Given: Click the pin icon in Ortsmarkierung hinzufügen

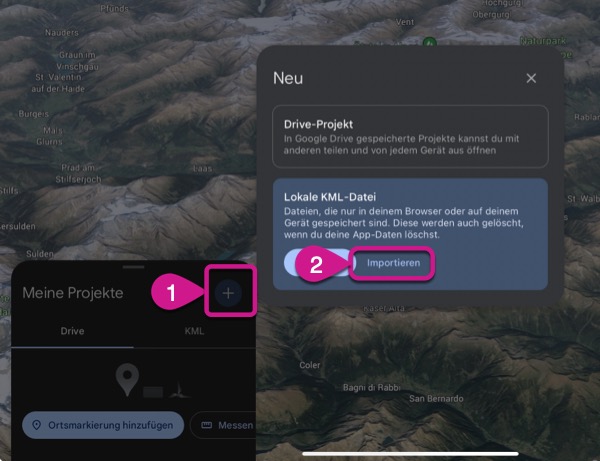Looking at the screenshot, I should [x=36, y=425].
